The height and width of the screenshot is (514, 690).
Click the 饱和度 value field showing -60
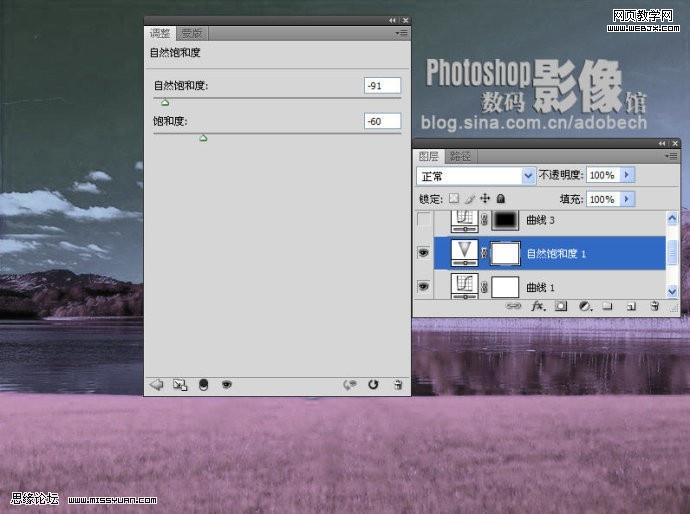tap(382, 121)
